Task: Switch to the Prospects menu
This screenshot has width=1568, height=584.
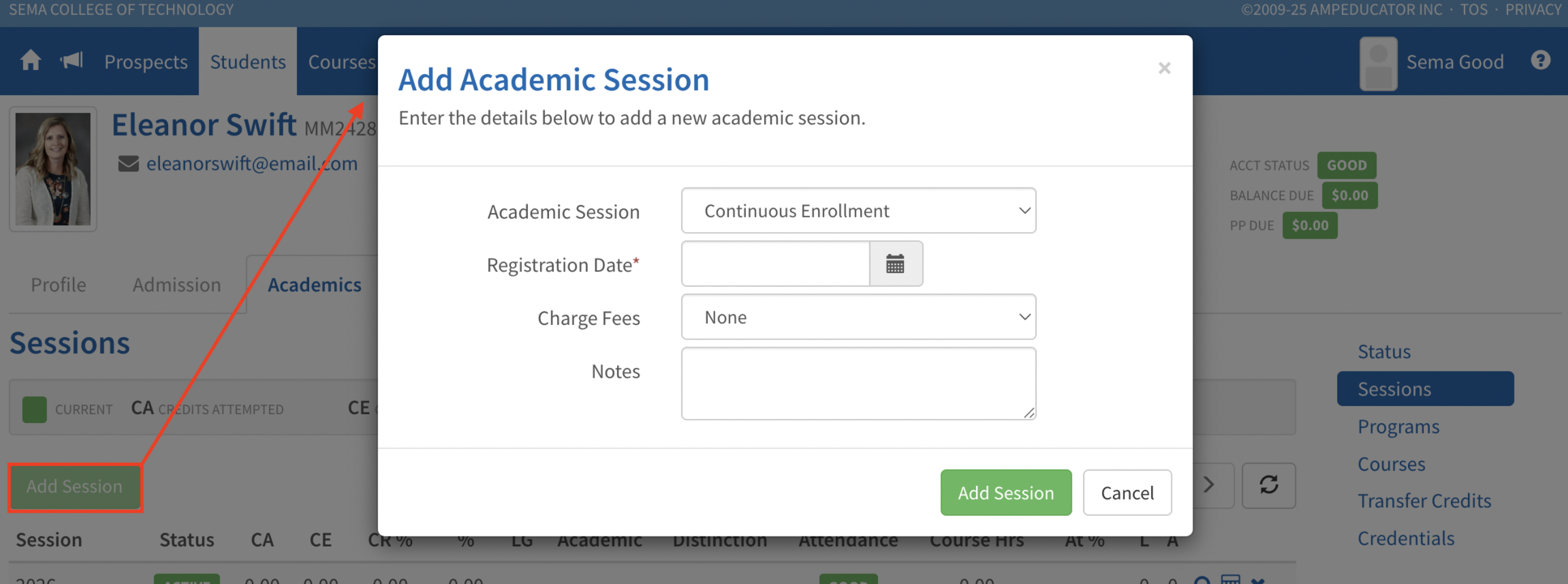Action: pyautogui.click(x=146, y=62)
